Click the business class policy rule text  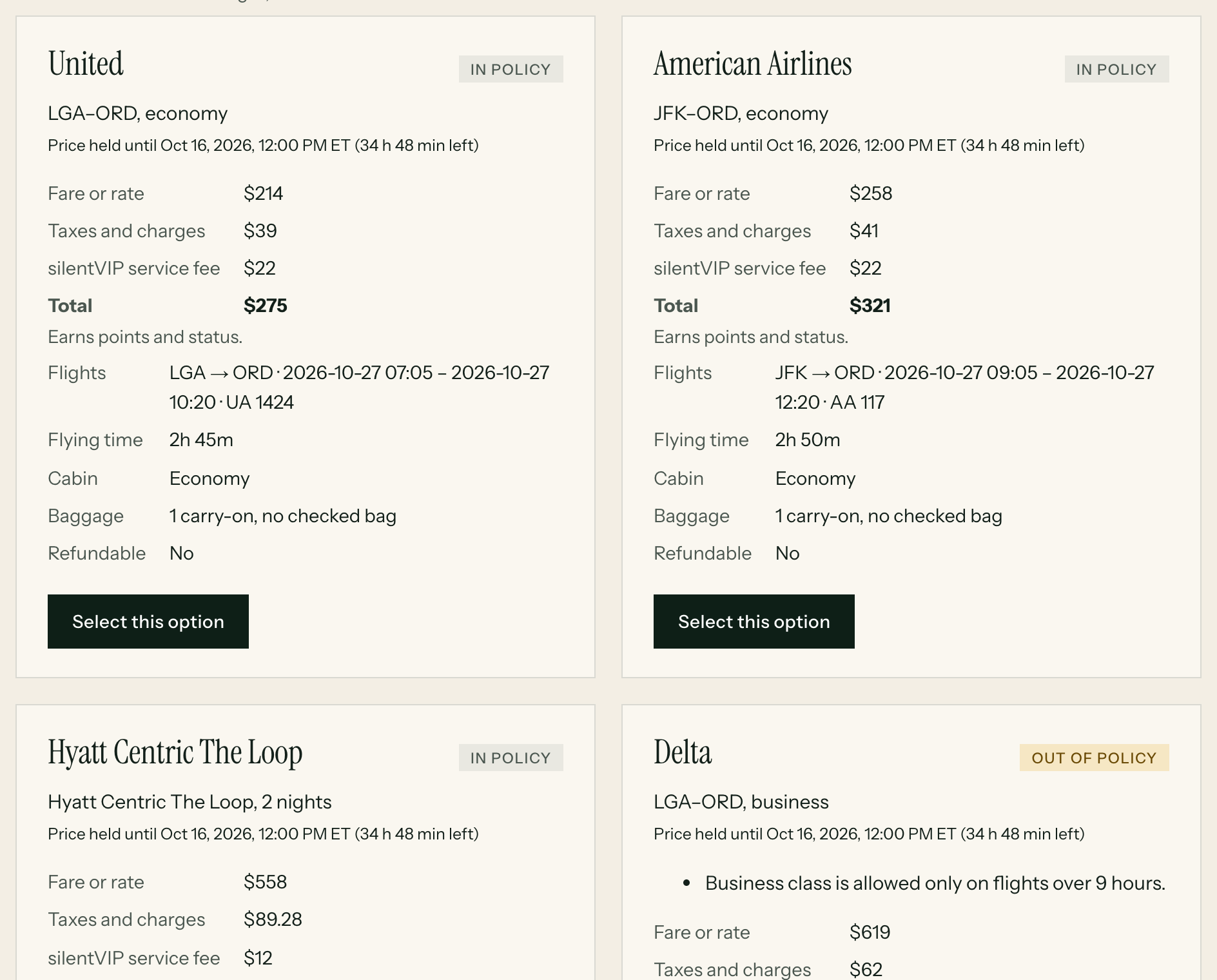click(935, 883)
